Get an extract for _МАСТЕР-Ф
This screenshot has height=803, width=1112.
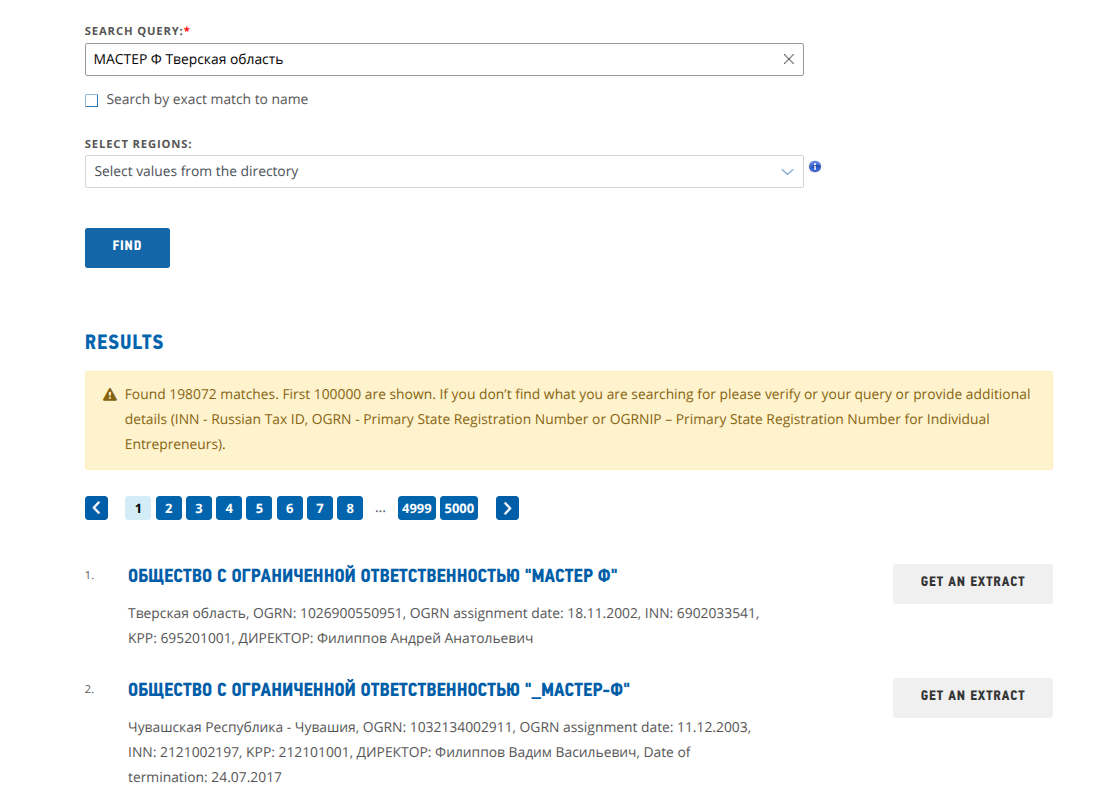point(972,697)
